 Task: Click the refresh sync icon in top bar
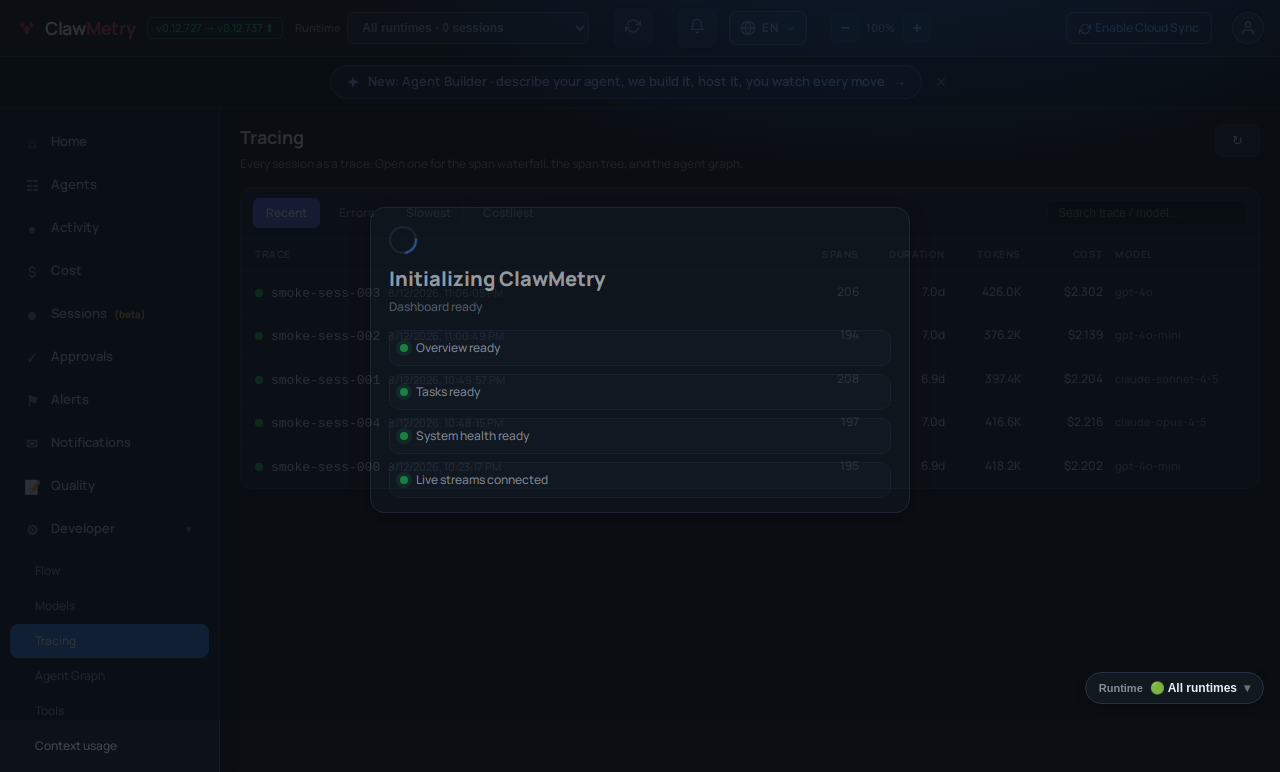click(633, 27)
